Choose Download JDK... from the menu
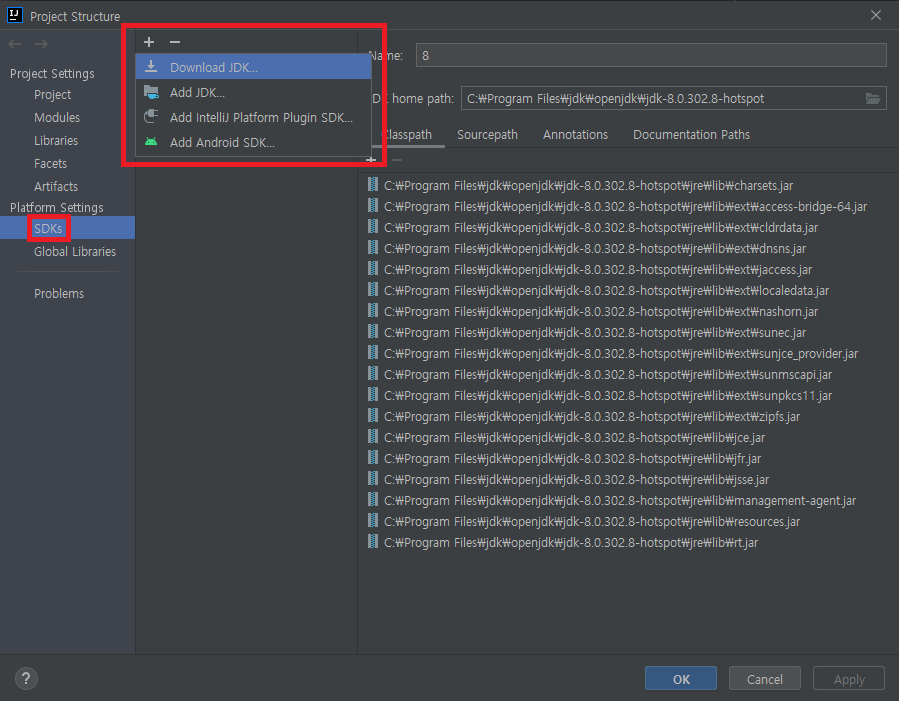The height and width of the screenshot is (701, 899). tap(253, 67)
